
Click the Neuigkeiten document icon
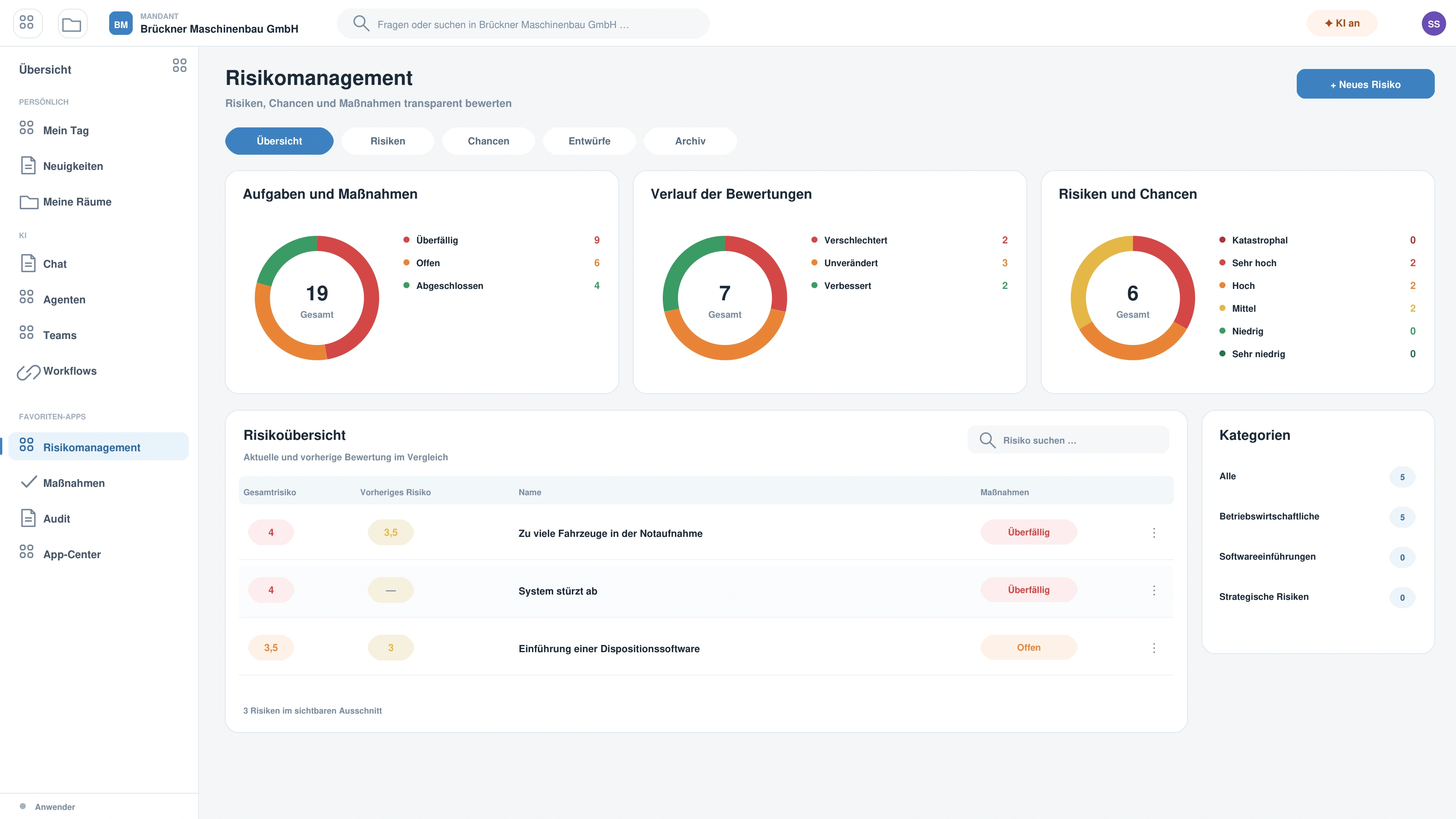(28, 166)
